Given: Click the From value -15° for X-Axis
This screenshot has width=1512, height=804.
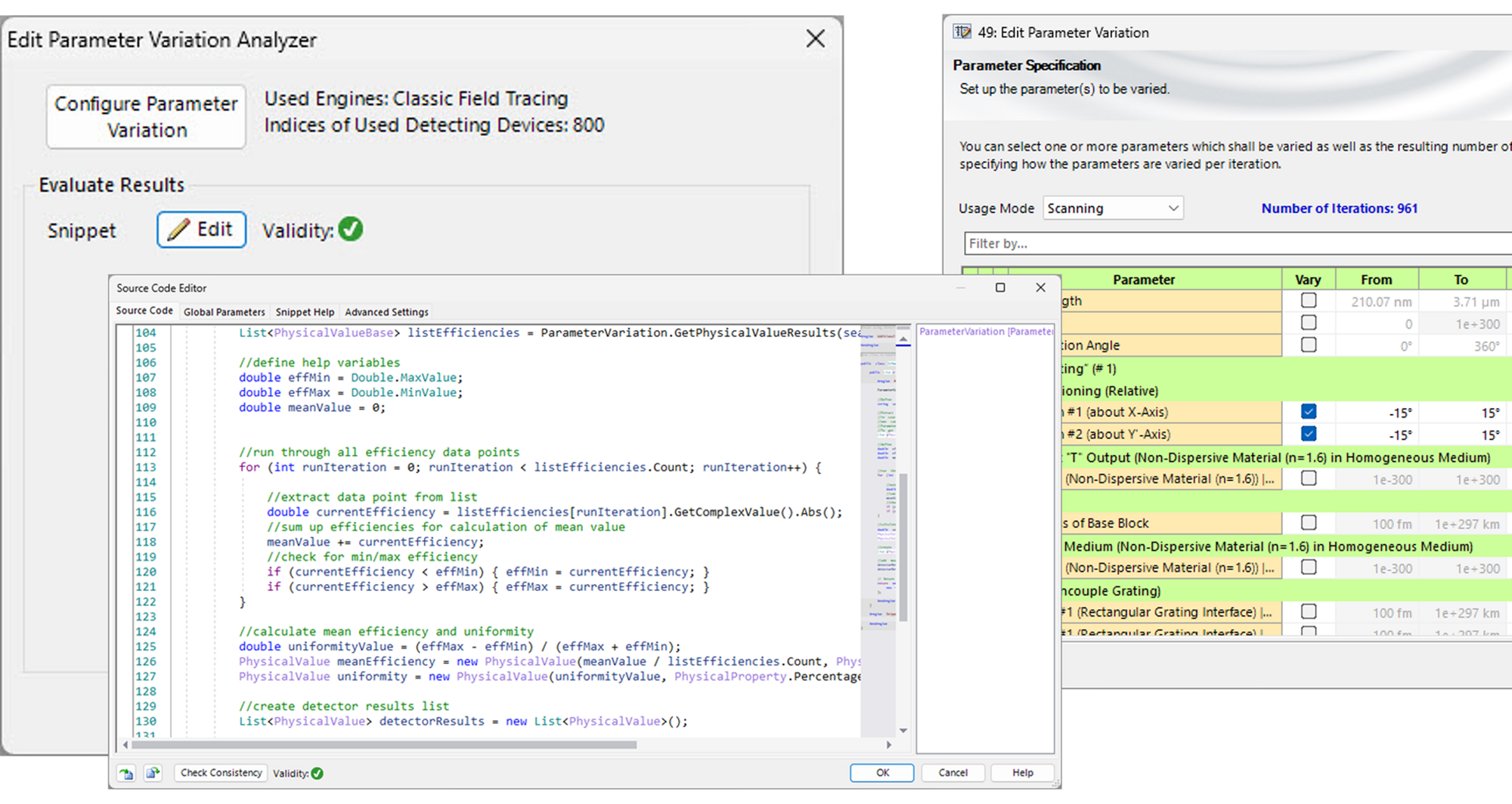Looking at the screenshot, I should (1377, 413).
